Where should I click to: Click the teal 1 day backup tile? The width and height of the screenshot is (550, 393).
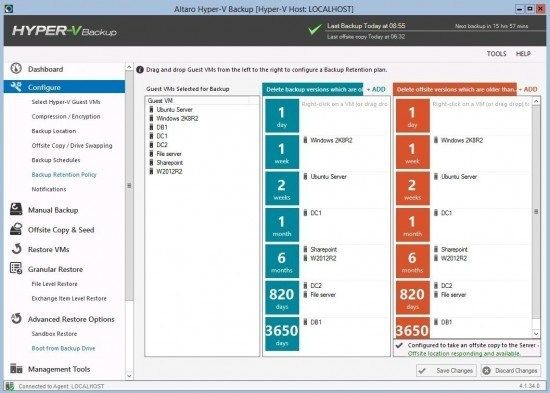(x=282, y=116)
